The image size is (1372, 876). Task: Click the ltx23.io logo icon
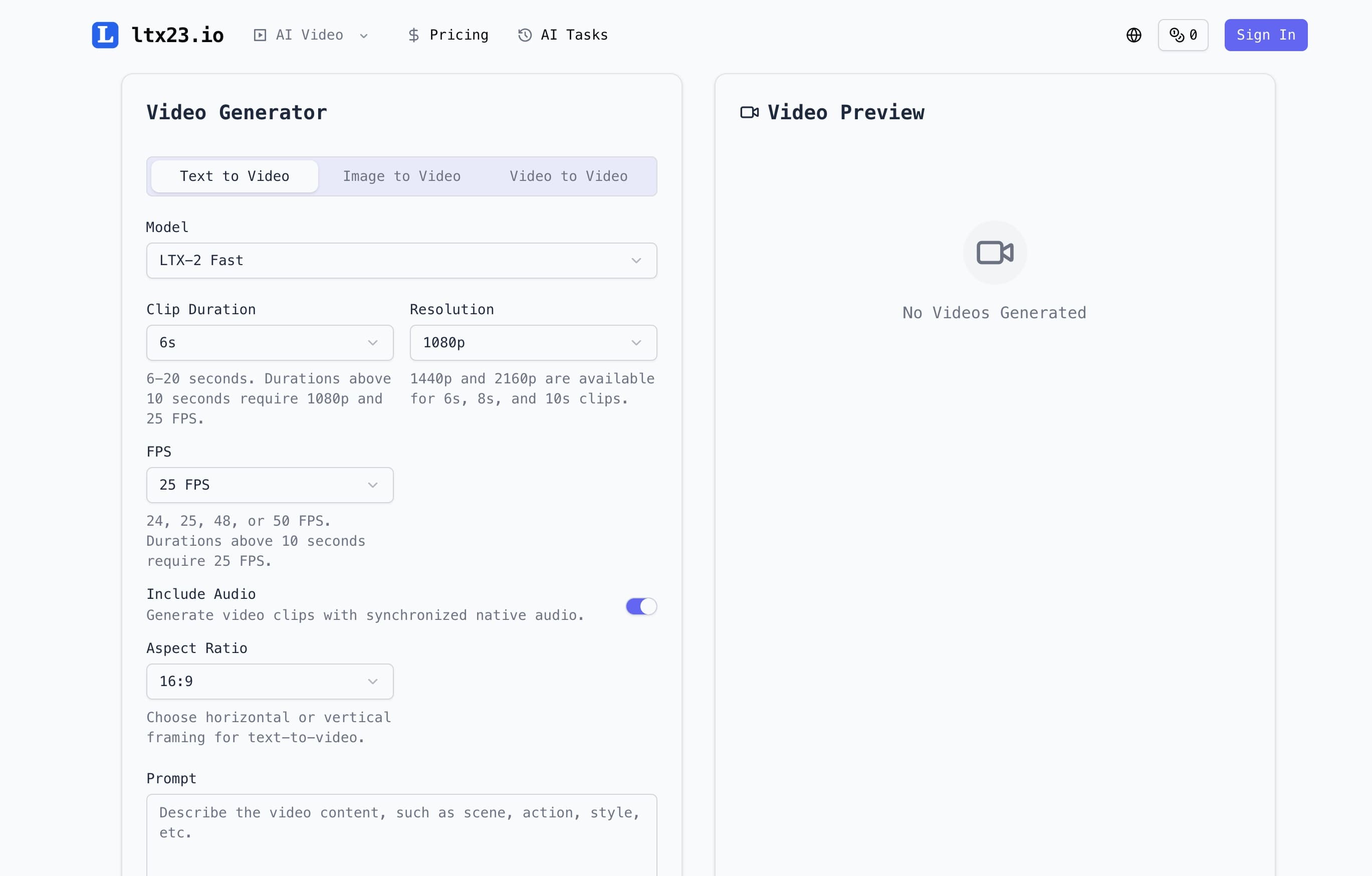pos(105,35)
